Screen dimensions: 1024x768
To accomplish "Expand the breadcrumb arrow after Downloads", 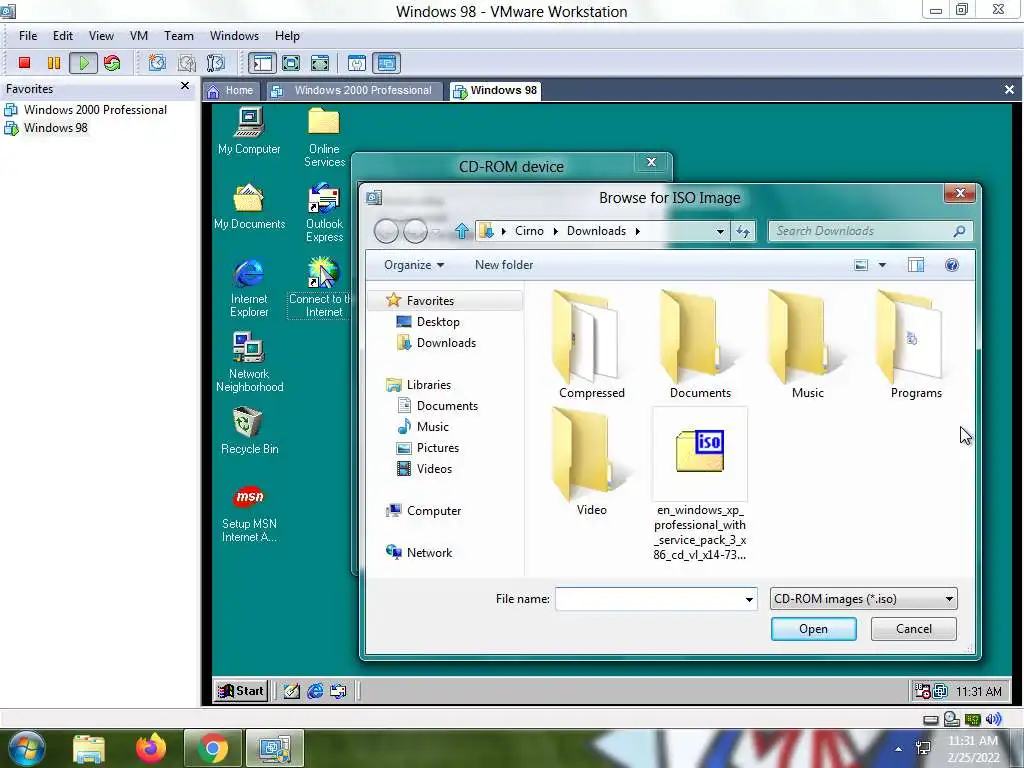I will coord(637,231).
